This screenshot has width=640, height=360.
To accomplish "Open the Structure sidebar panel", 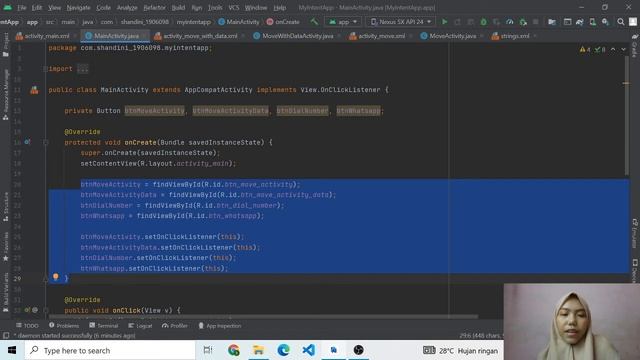I will tap(6, 207).
